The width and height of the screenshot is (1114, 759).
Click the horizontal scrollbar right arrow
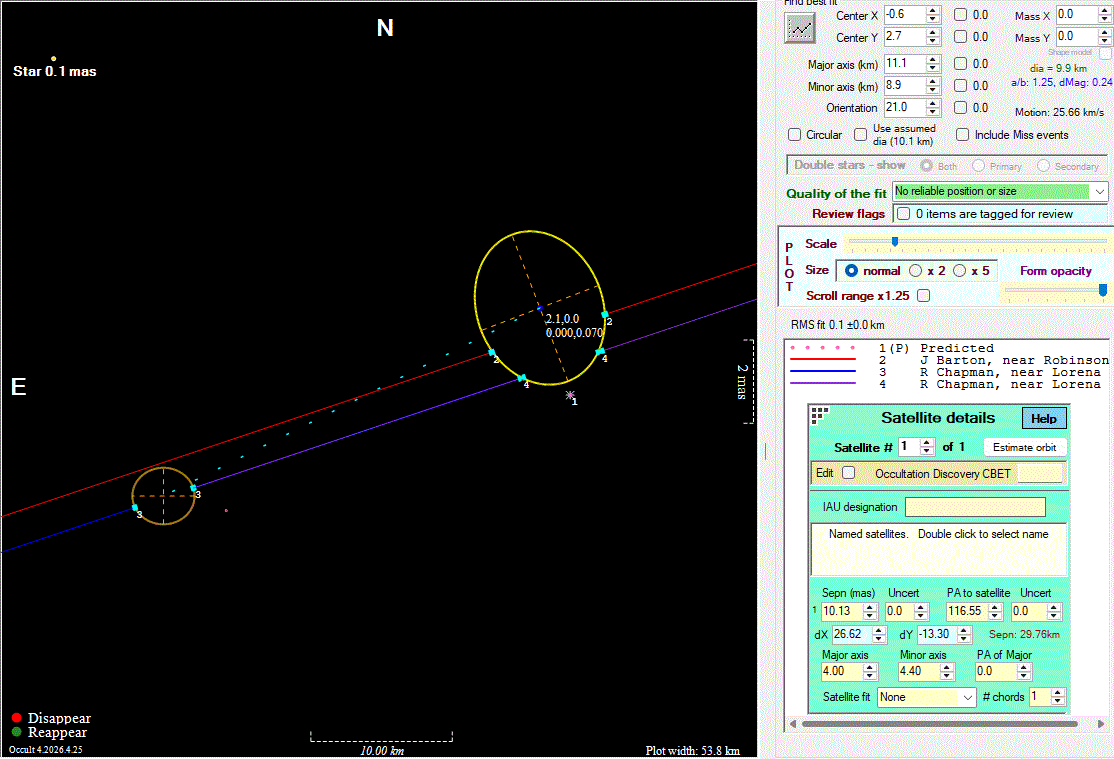click(1101, 724)
